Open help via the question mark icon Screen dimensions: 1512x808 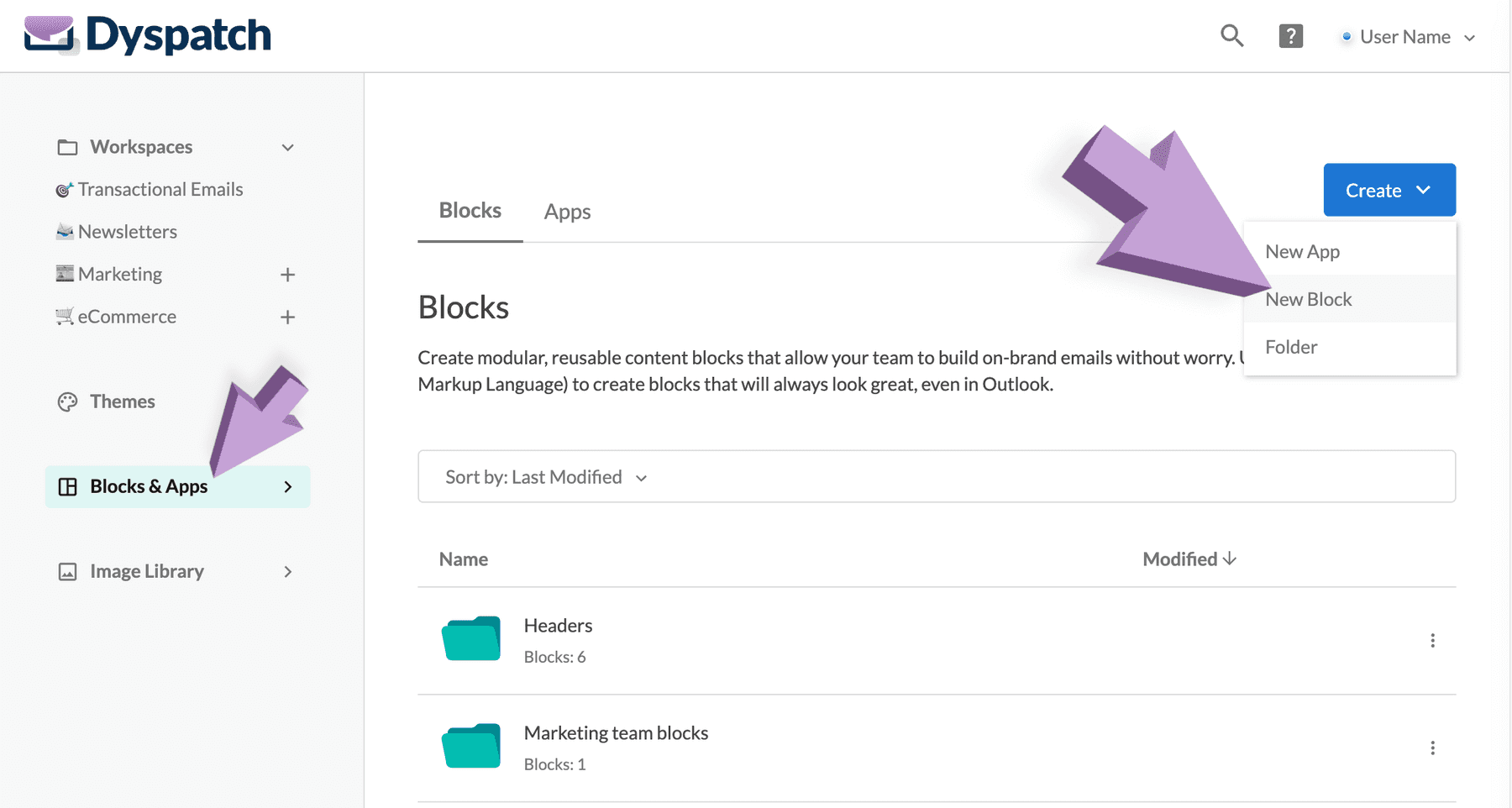point(1290,35)
